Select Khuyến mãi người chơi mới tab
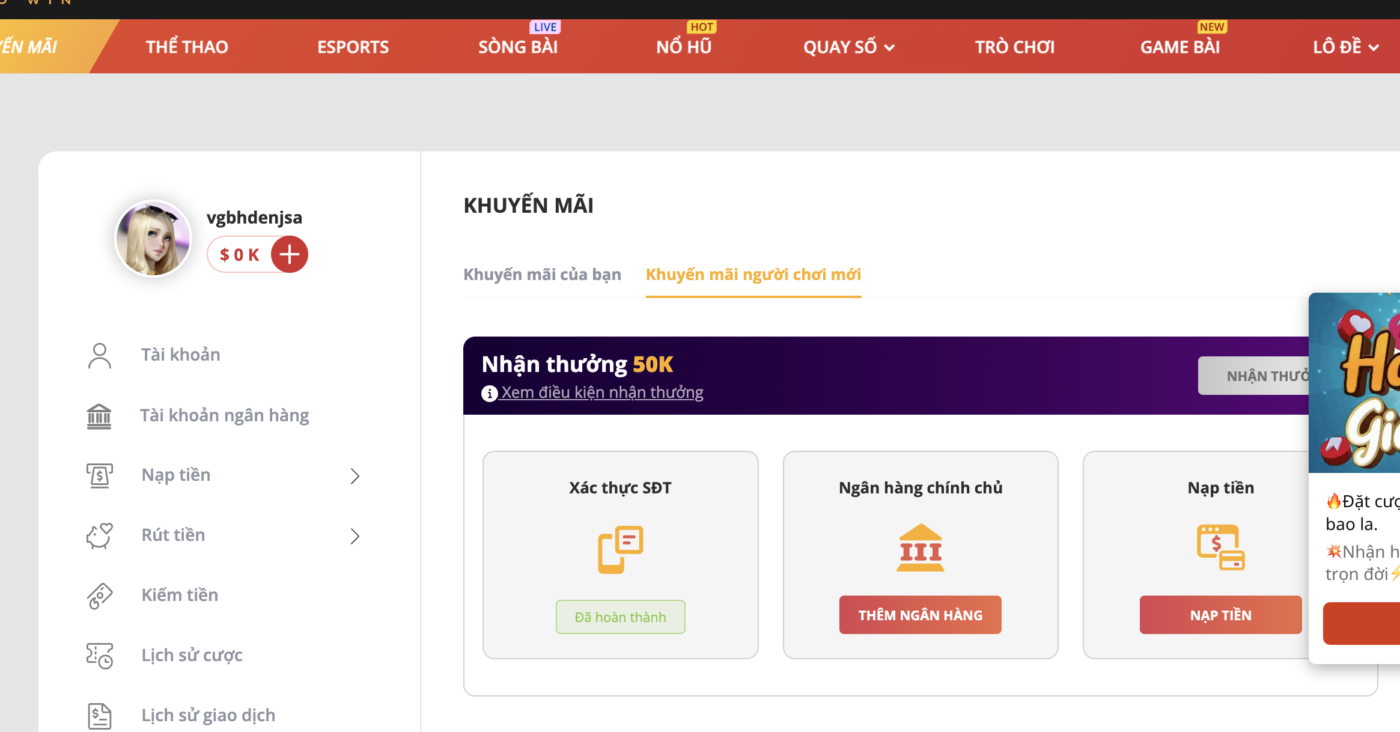The height and width of the screenshot is (732, 1400). 753,274
